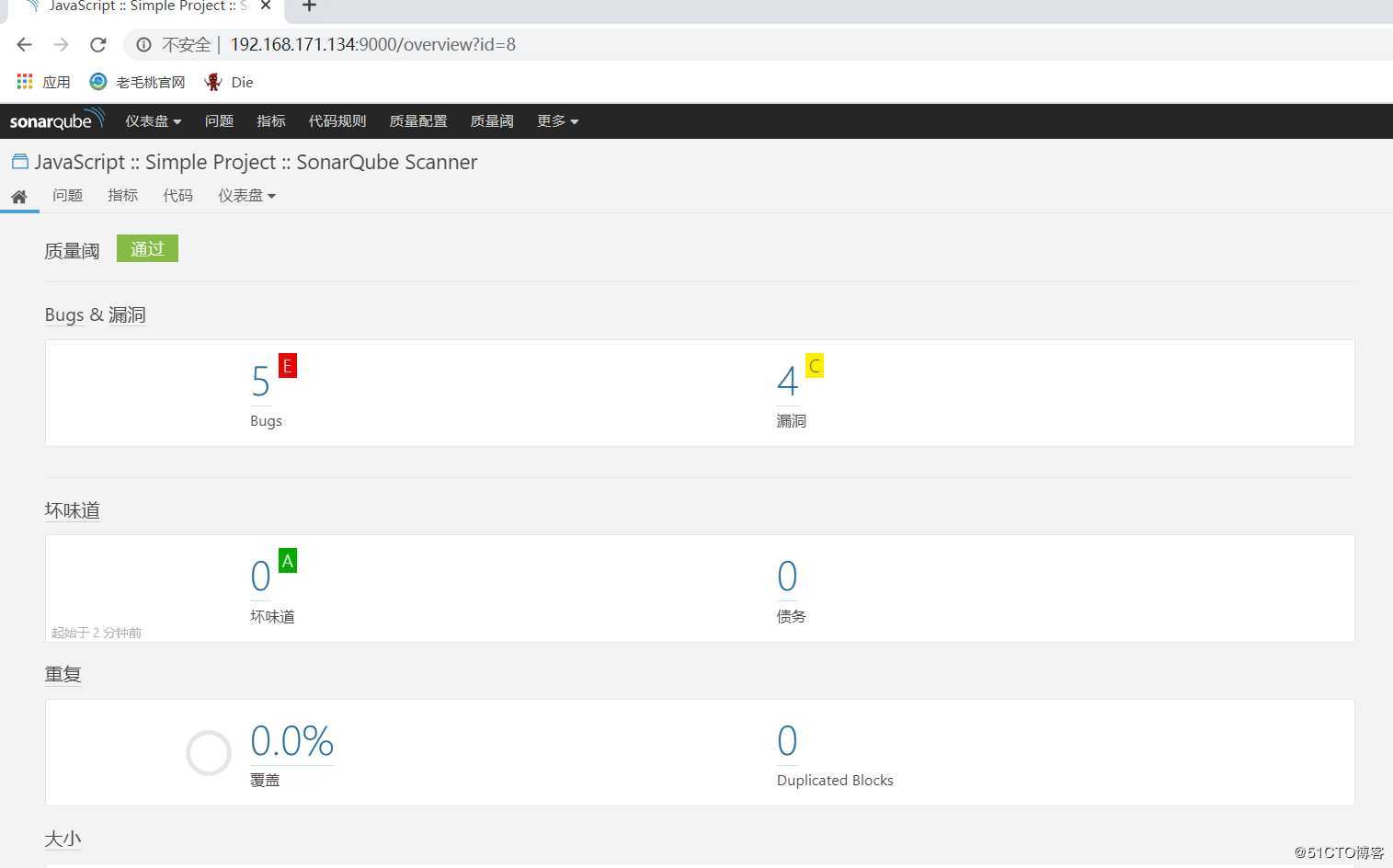
Task: Close the JavaScript Simple Project browser tab
Action: (x=266, y=6)
